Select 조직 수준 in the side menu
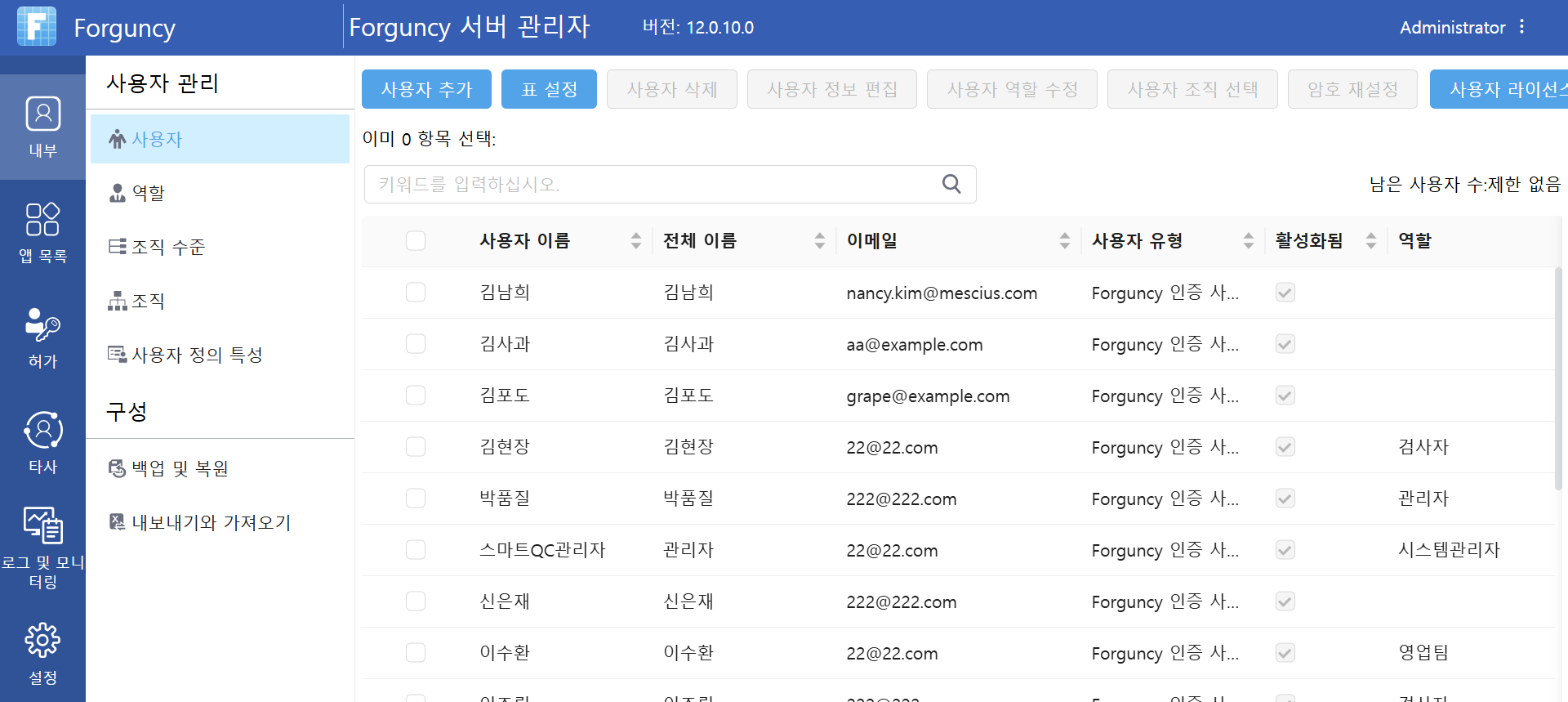 click(x=220, y=247)
